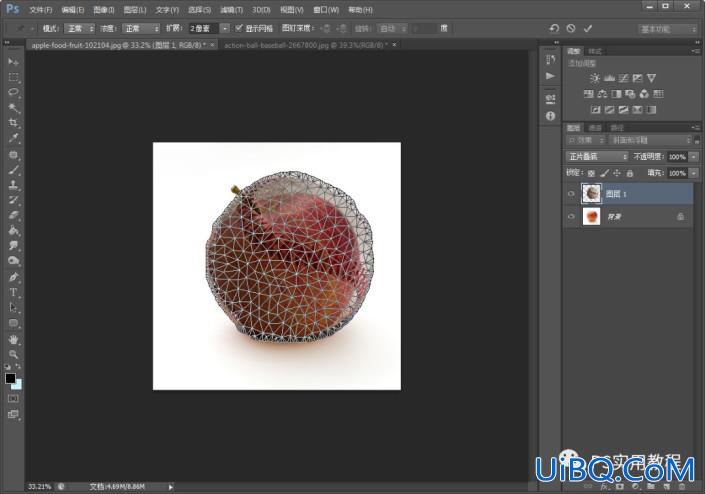This screenshot has width=705, height=494.
Task: Add a Vibrance adjustment triangle icon
Action: 651,78
